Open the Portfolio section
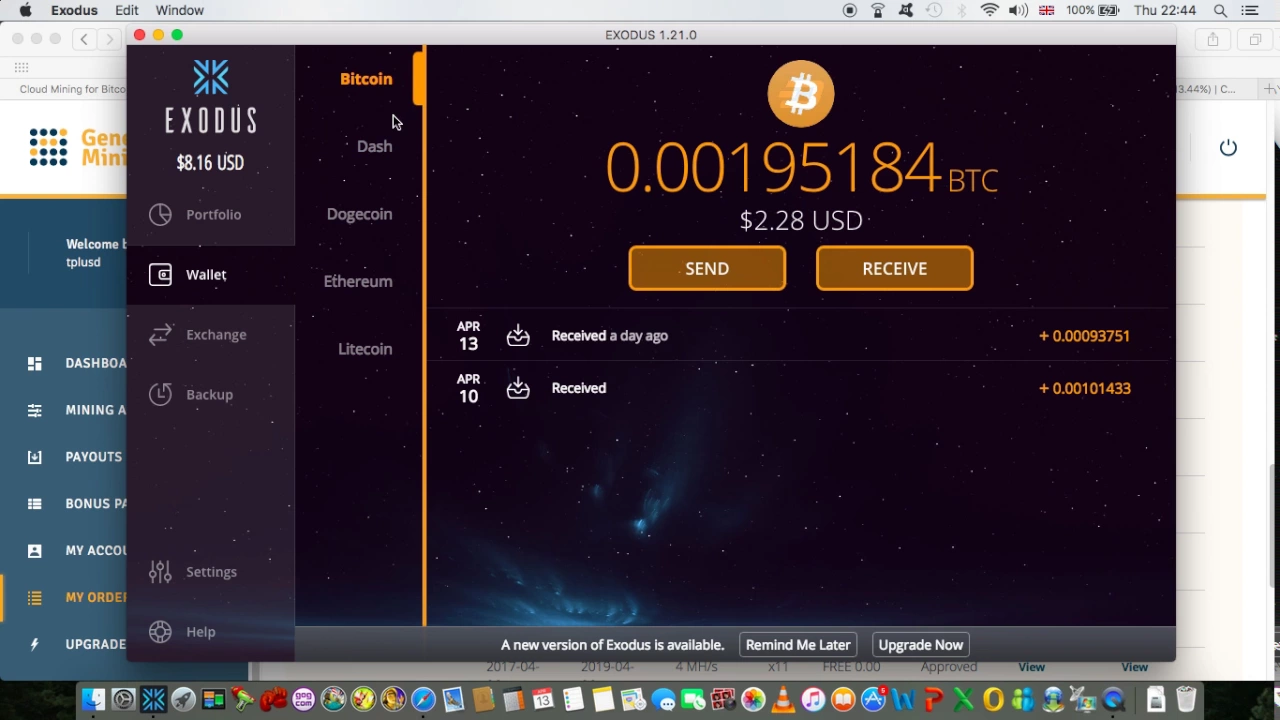1280x720 pixels. 211,214
